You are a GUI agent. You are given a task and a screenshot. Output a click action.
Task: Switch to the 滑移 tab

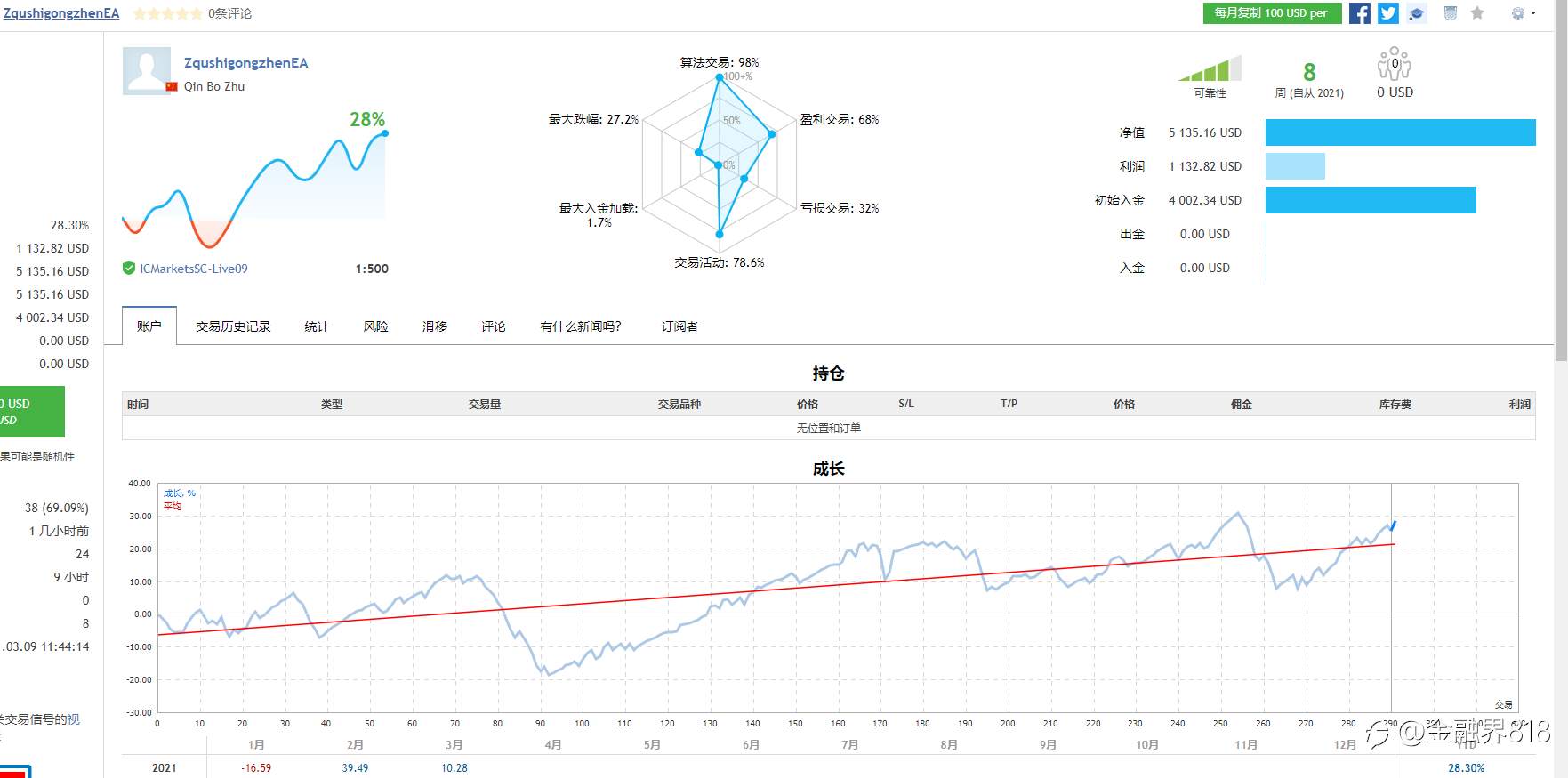coord(435,326)
